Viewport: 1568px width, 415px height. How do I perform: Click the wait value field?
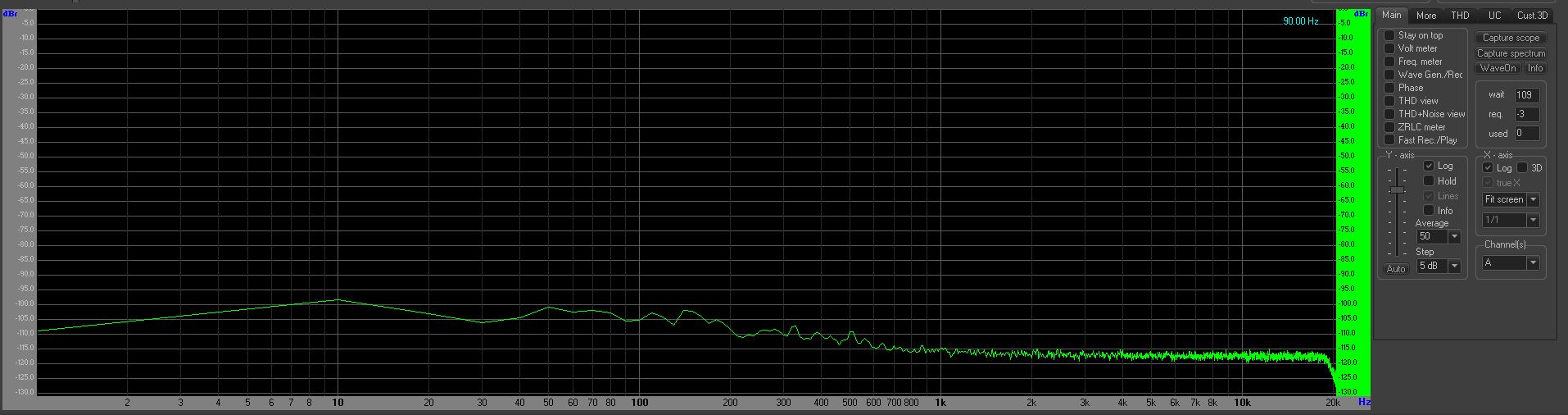coord(1526,95)
